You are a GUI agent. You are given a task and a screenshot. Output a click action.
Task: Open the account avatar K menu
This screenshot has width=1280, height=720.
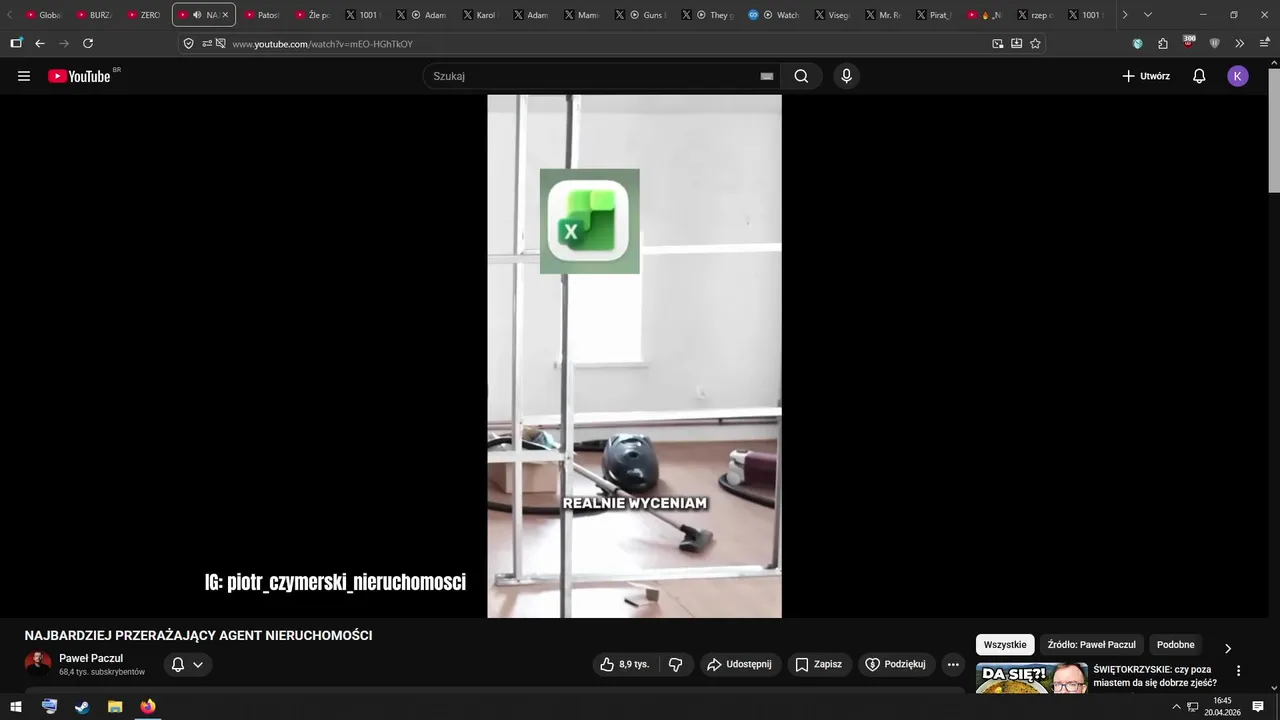click(1238, 76)
